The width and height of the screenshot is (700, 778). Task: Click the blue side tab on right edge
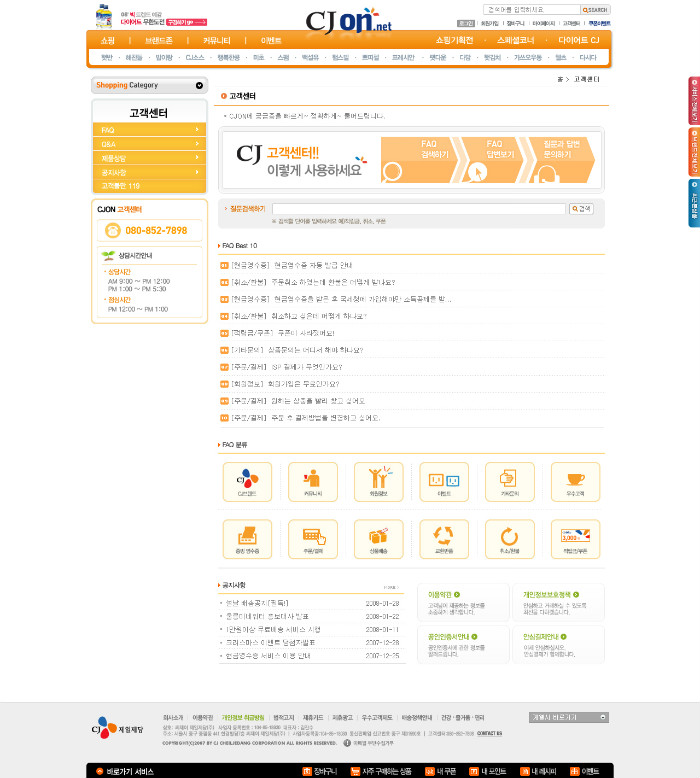click(x=694, y=203)
